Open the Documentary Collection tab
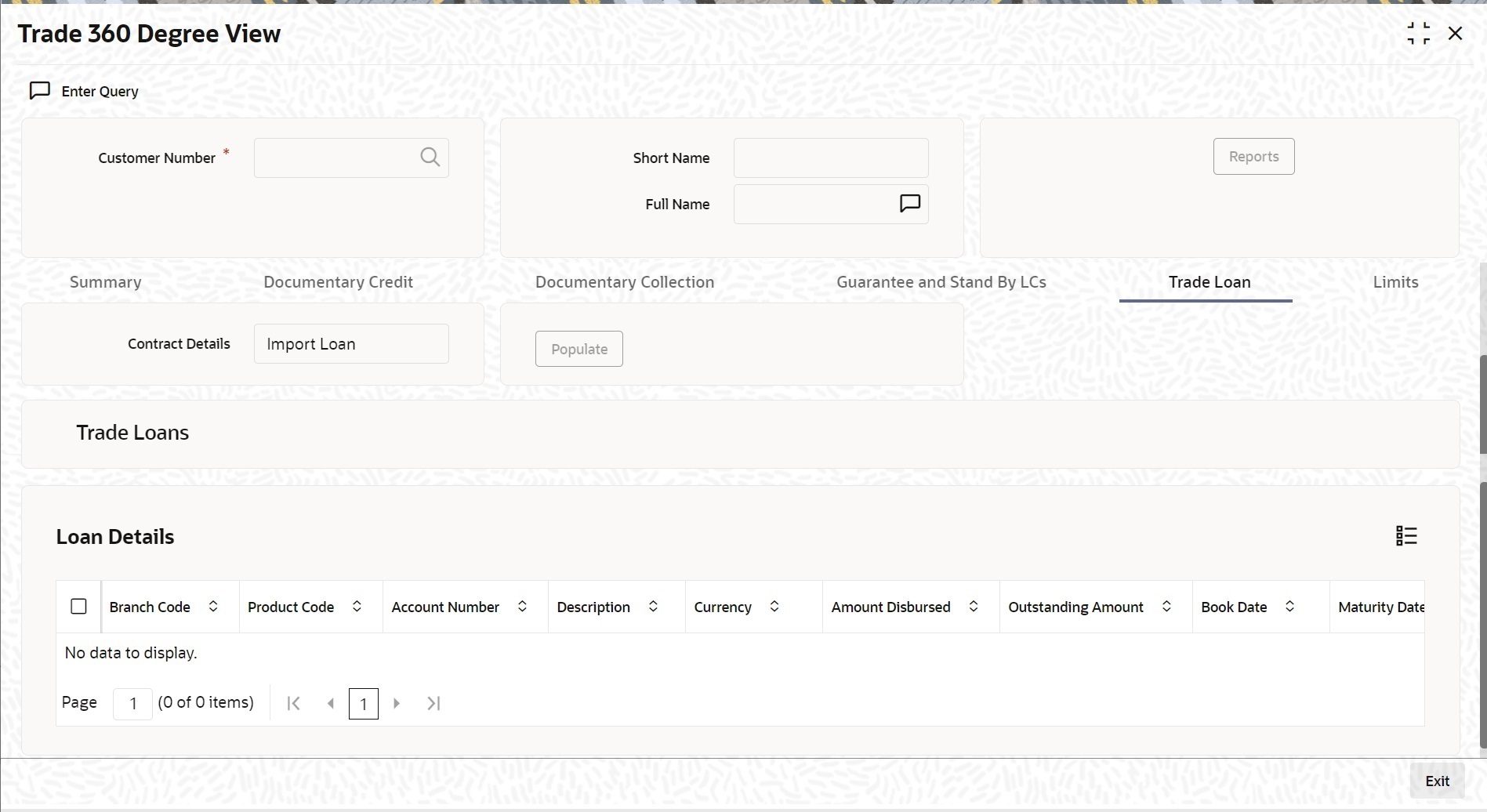The height and width of the screenshot is (812, 1487). (625, 282)
